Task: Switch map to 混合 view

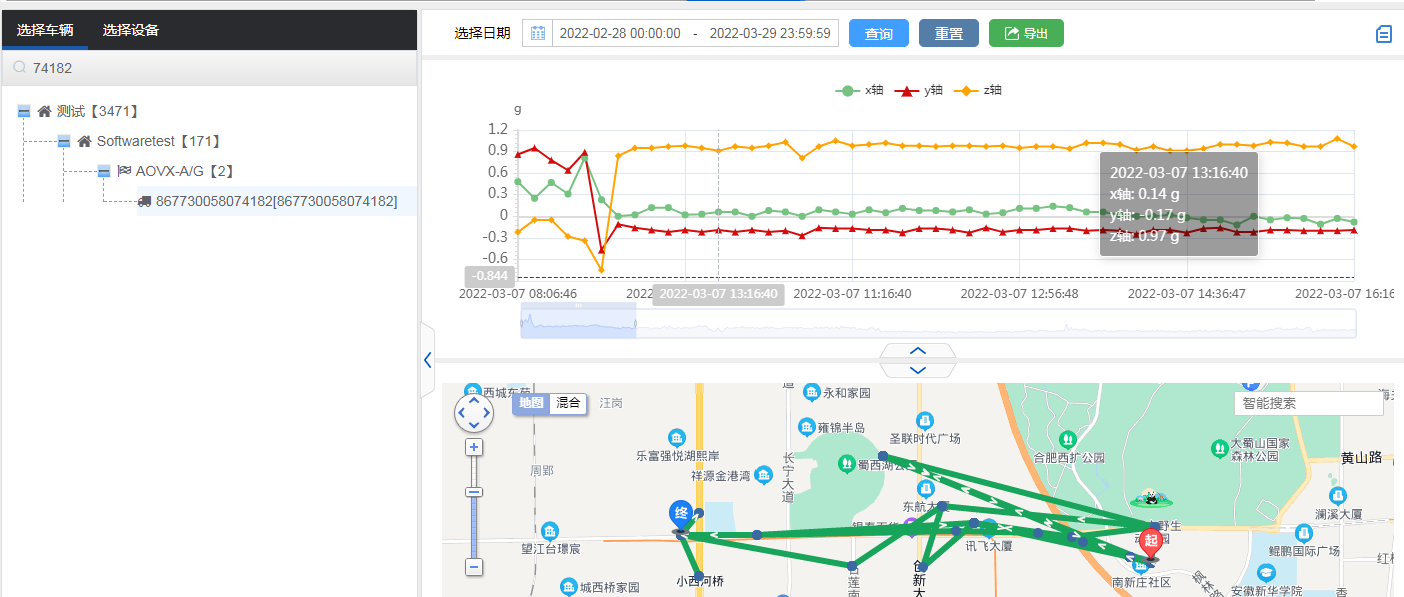Action: coord(568,403)
